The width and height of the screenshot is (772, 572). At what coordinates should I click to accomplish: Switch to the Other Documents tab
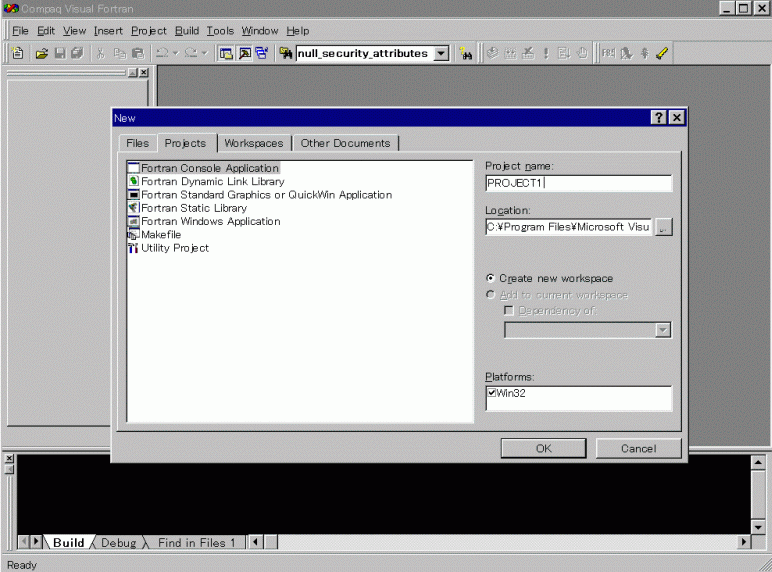pos(346,143)
